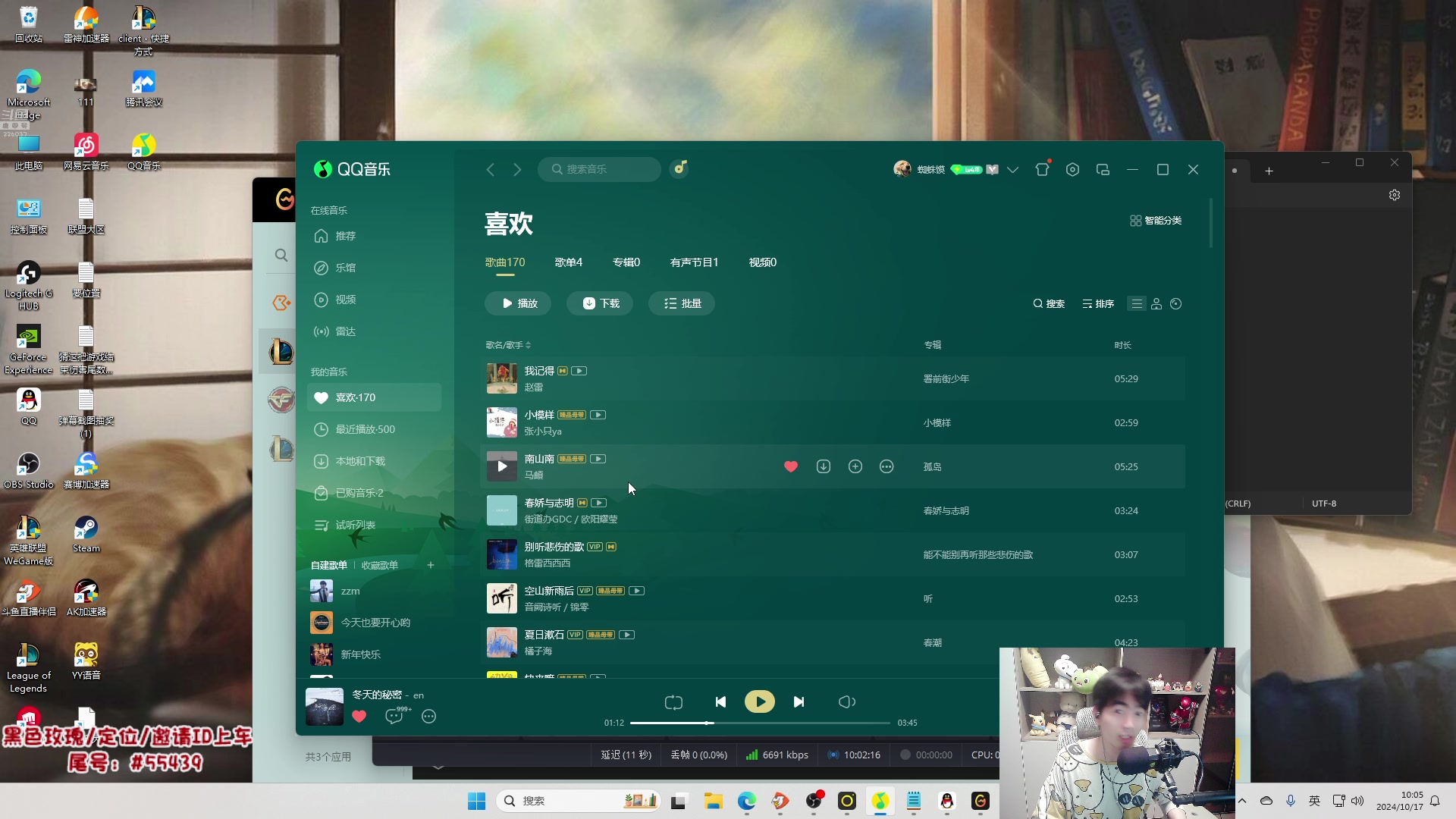The image size is (1456, 819).
Task: Click song cover of 春娇与志明
Action: 501,510
